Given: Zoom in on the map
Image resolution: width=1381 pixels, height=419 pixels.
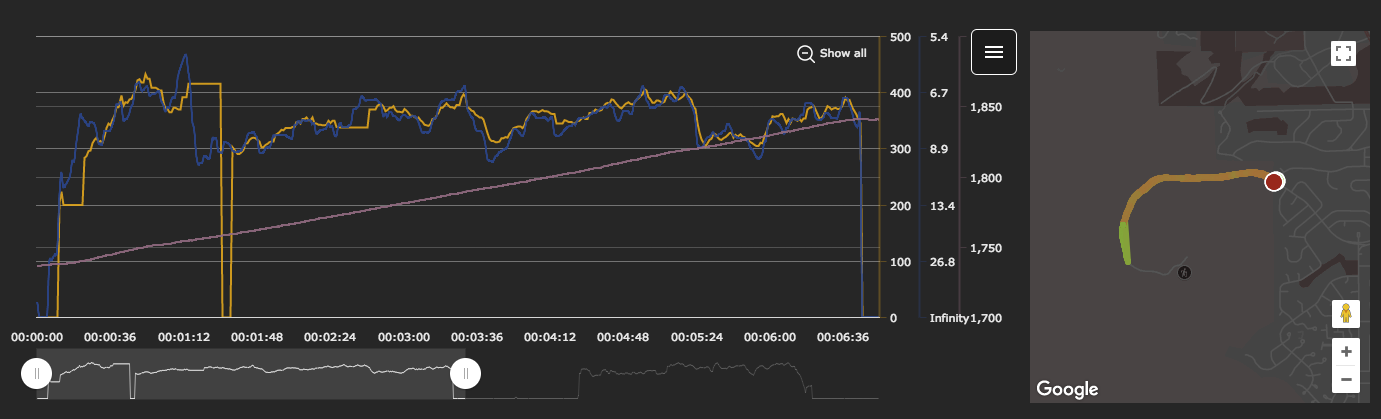Looking at the screenshot, I should (x=1346, y=352).
